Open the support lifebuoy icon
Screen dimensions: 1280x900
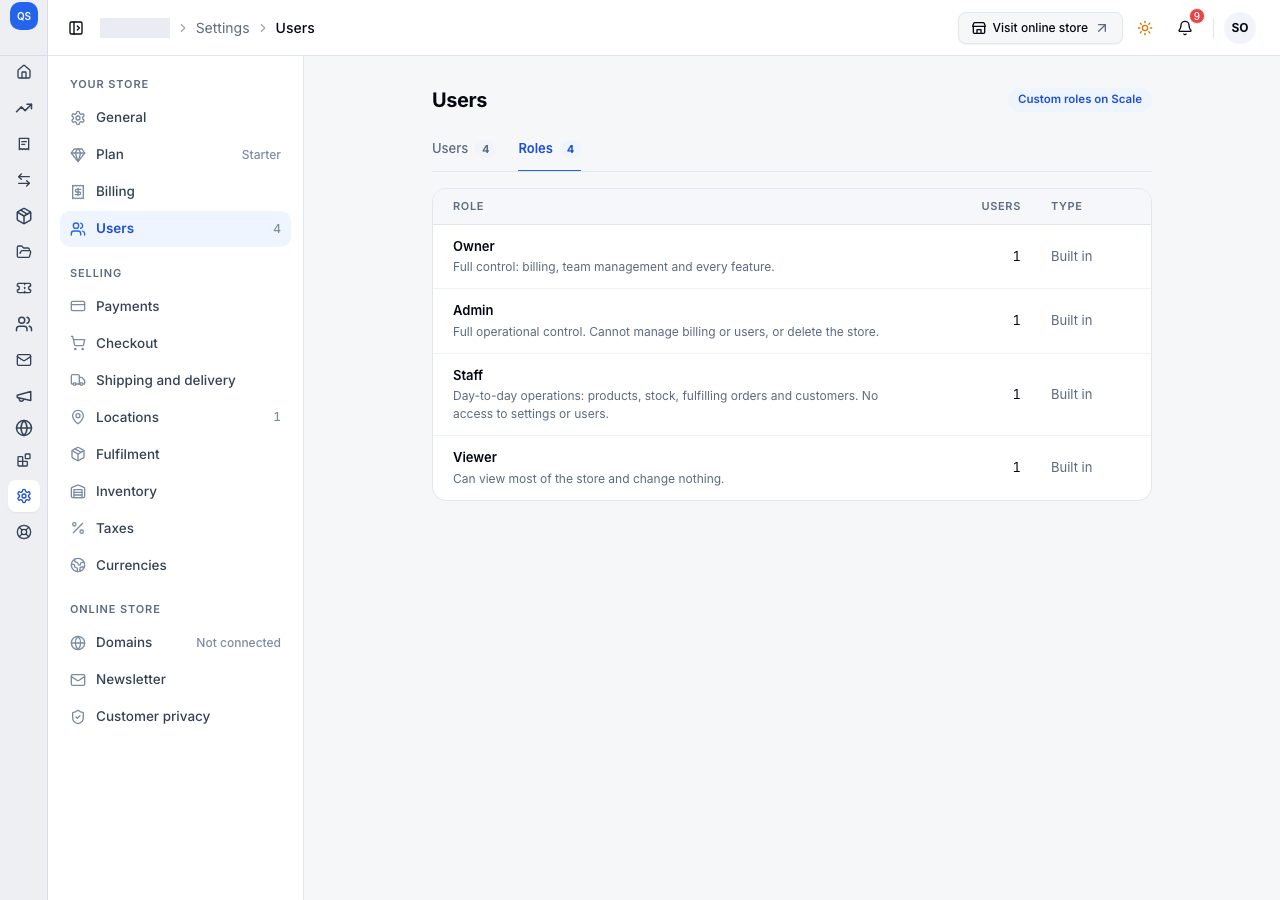(x=24, y=532)
